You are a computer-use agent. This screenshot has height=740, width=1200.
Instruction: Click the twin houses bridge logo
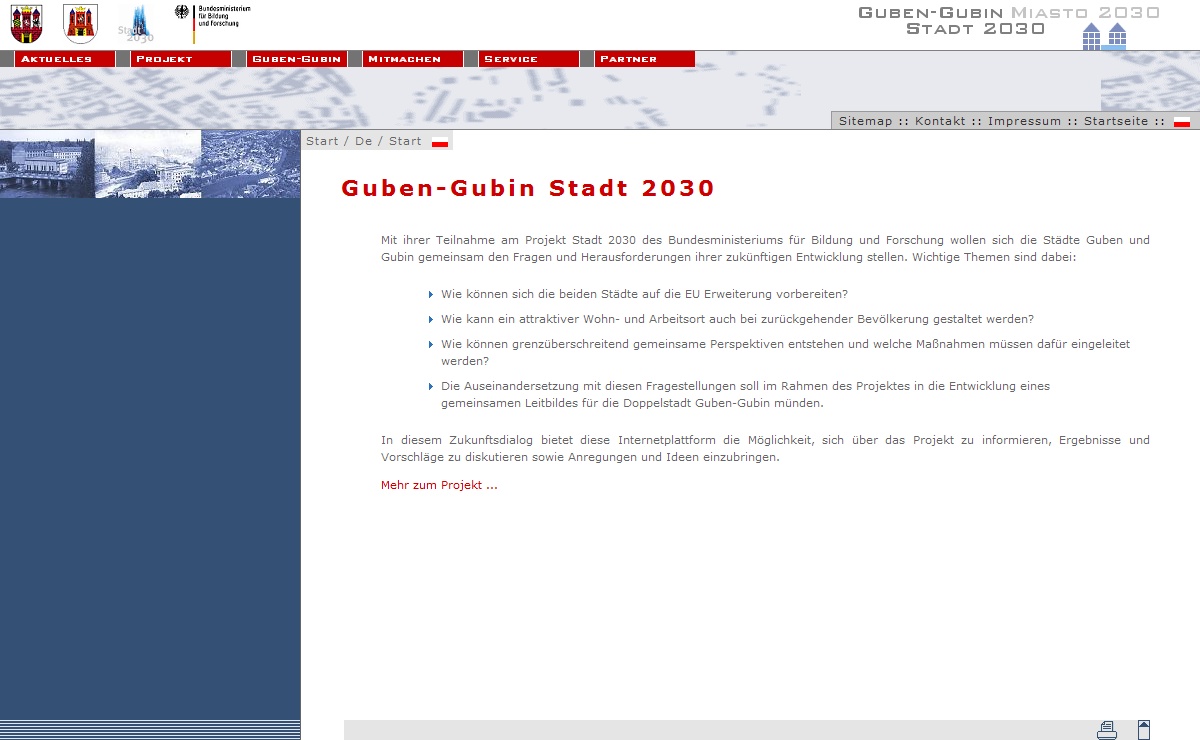[x=1104, y=37]
